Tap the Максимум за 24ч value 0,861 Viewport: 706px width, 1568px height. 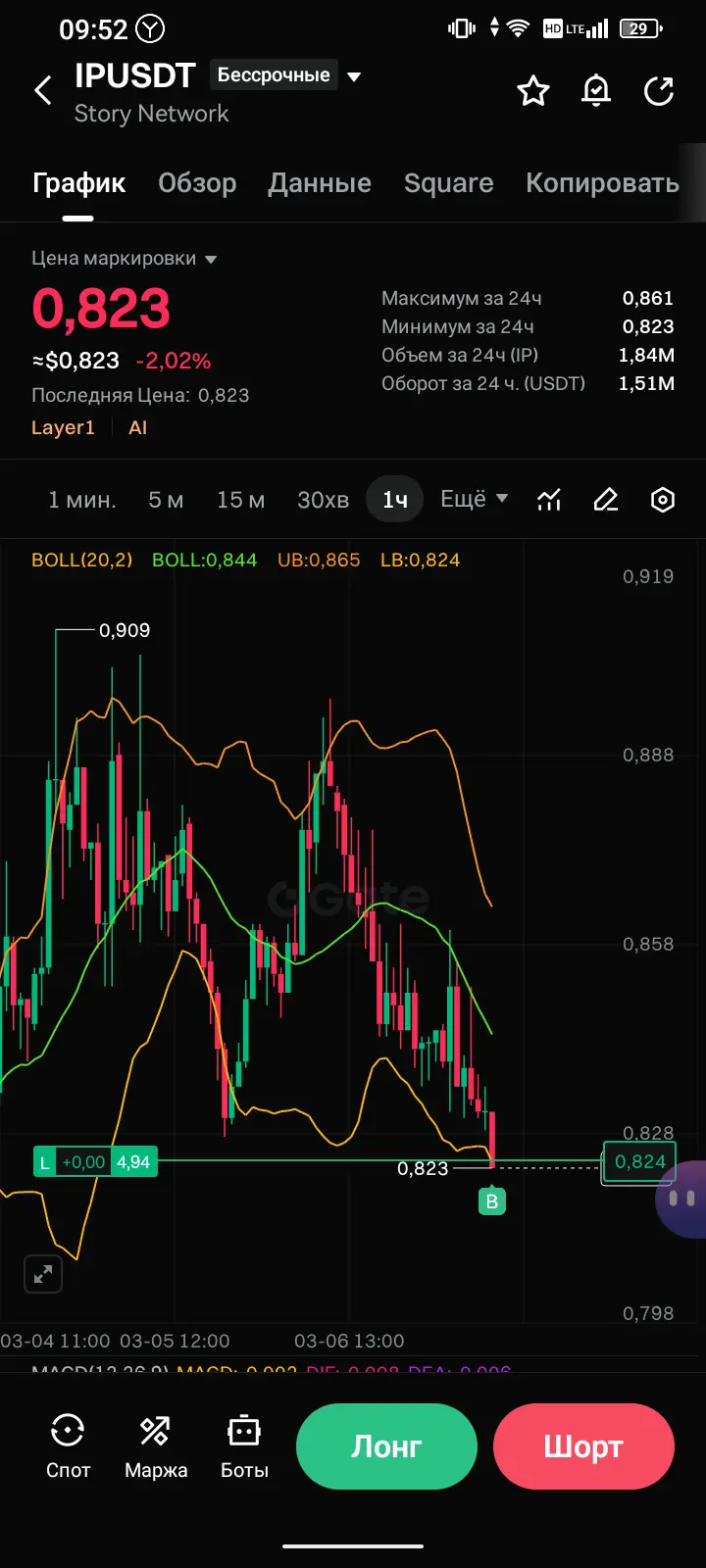648,298
